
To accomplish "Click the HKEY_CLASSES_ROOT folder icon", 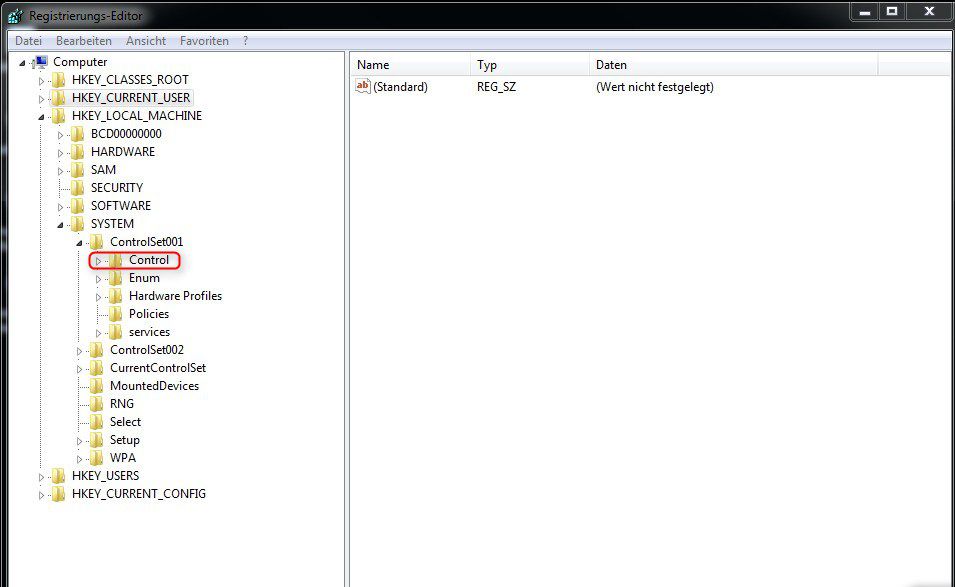I will 58,80.
